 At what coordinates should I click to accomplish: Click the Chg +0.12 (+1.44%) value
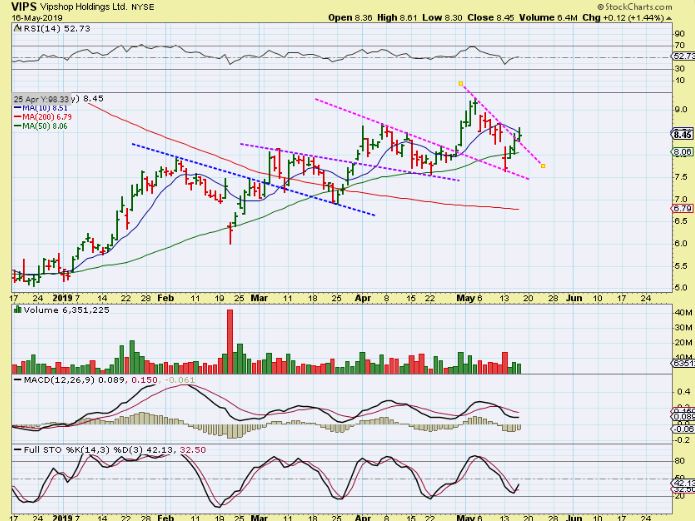click(x=623, y=18)
